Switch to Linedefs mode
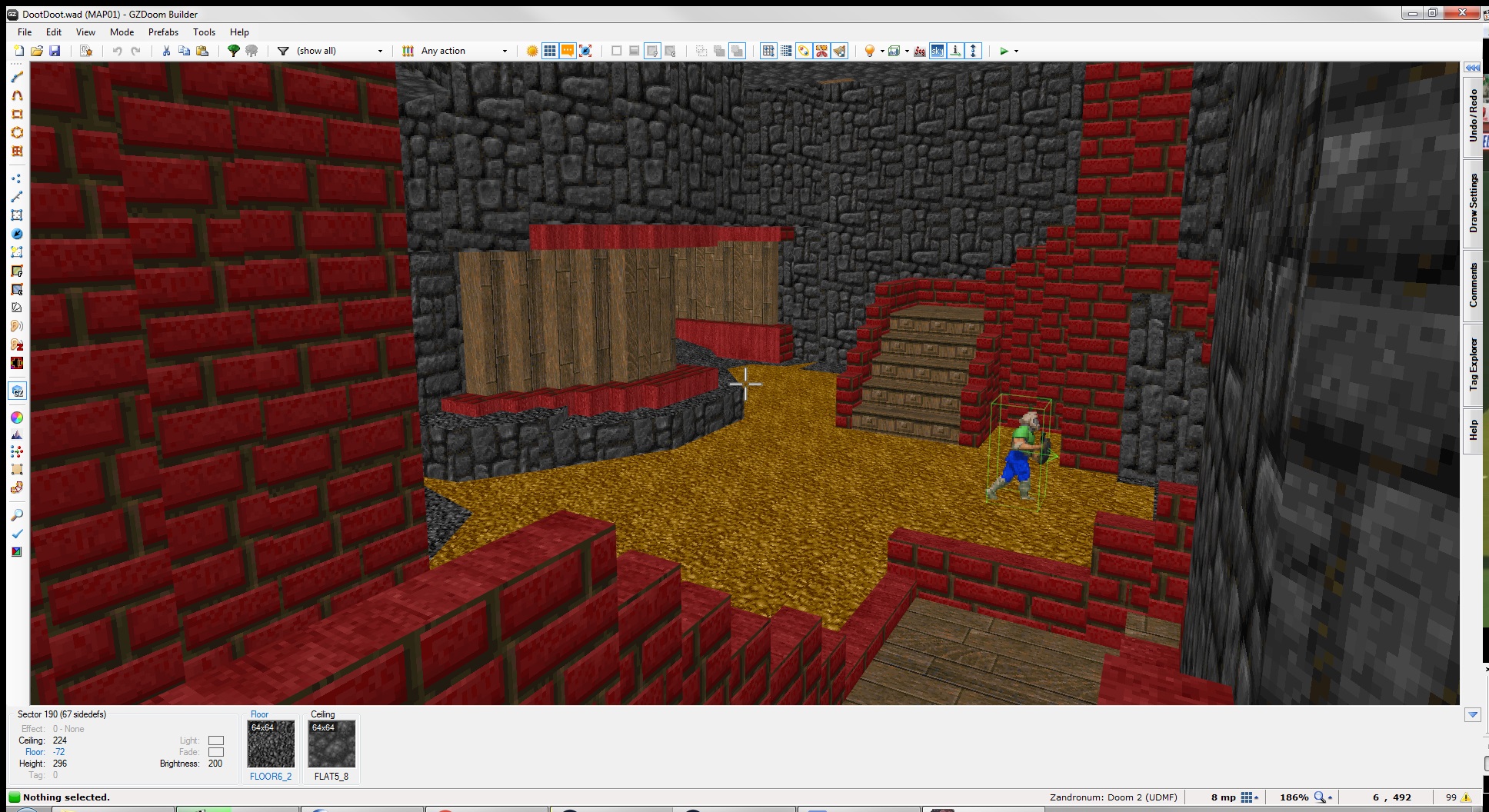Viewport: 1489px width, 812px height. (x=17, y=197)
